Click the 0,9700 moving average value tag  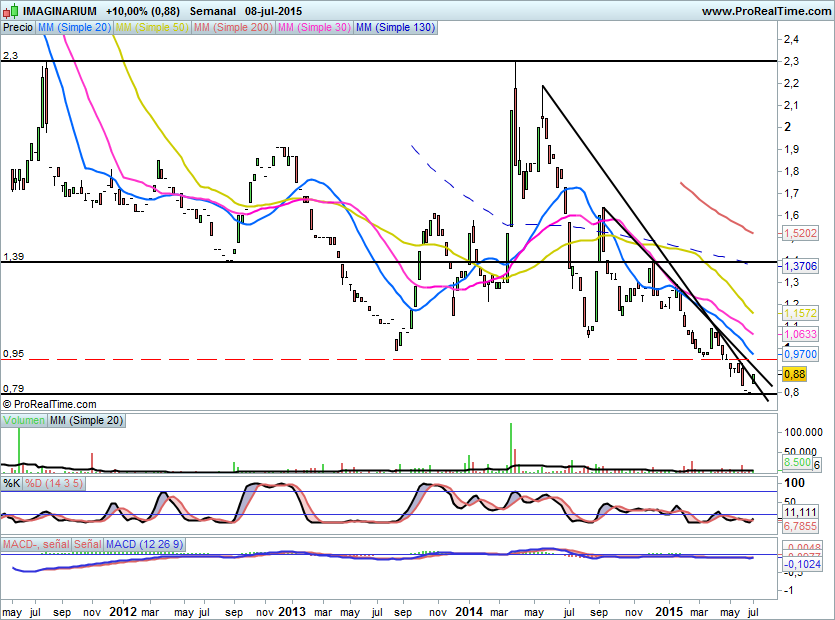pos(800,354)
